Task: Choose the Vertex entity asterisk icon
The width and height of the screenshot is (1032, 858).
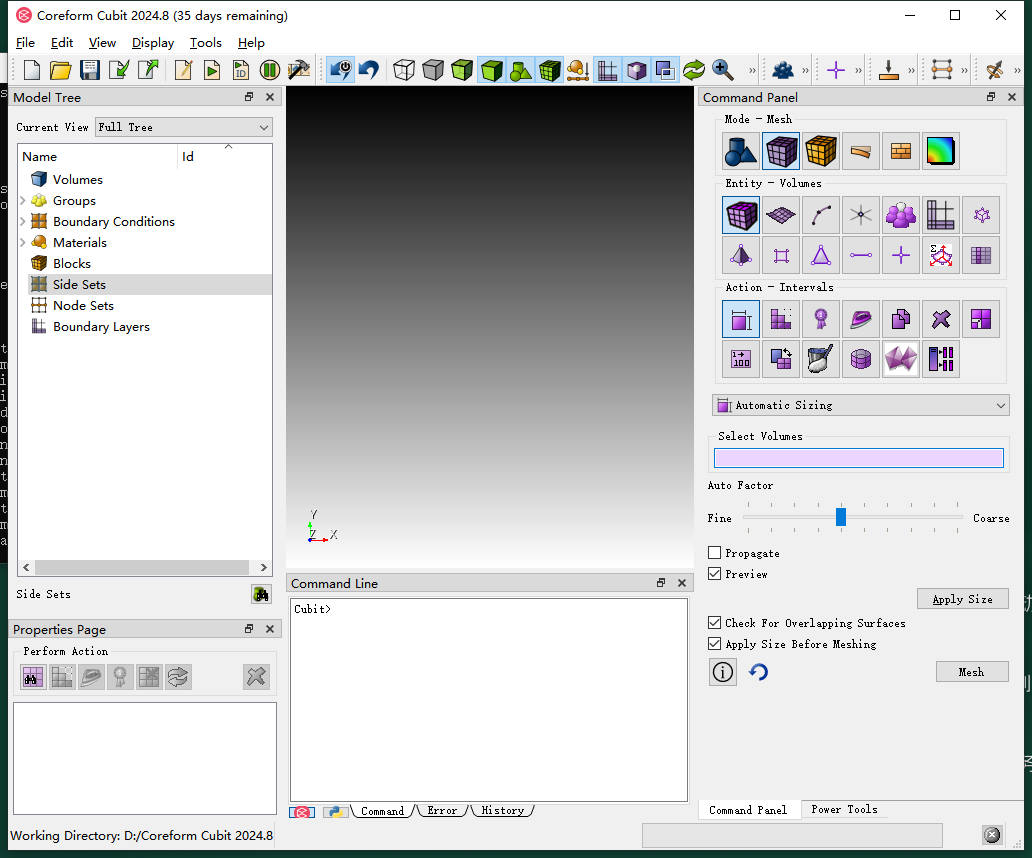Action: (x=861, y=215)
